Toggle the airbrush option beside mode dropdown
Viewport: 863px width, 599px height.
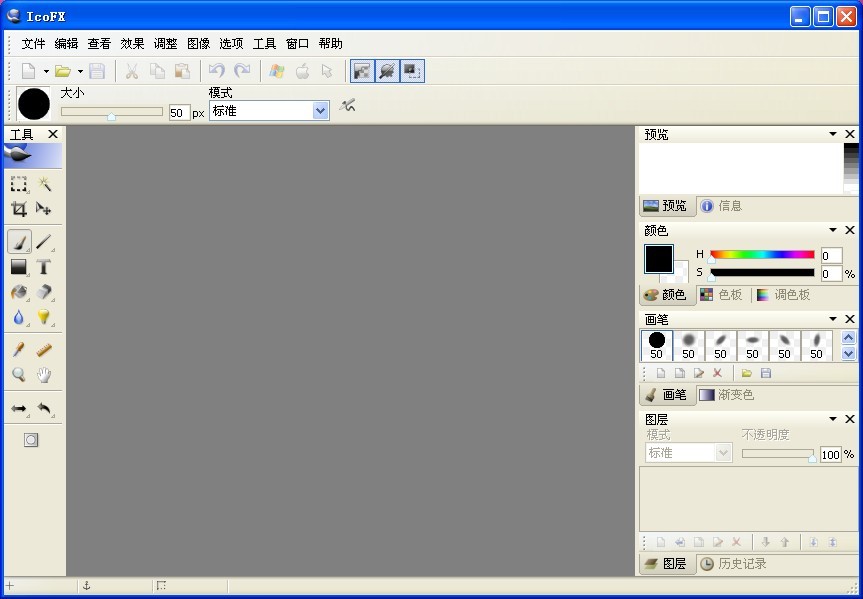pos(348,106)
